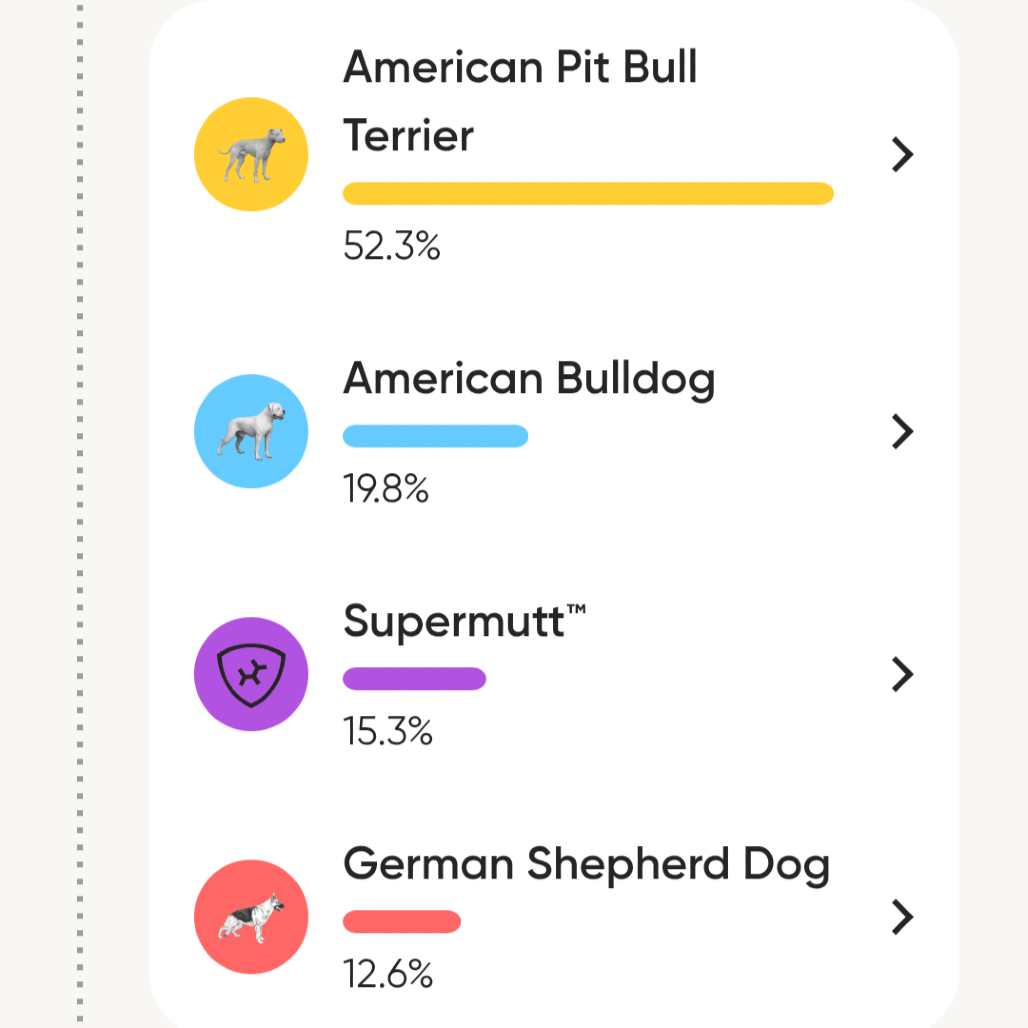Select the American Pit Bull Terrier title

coord(520,101)
